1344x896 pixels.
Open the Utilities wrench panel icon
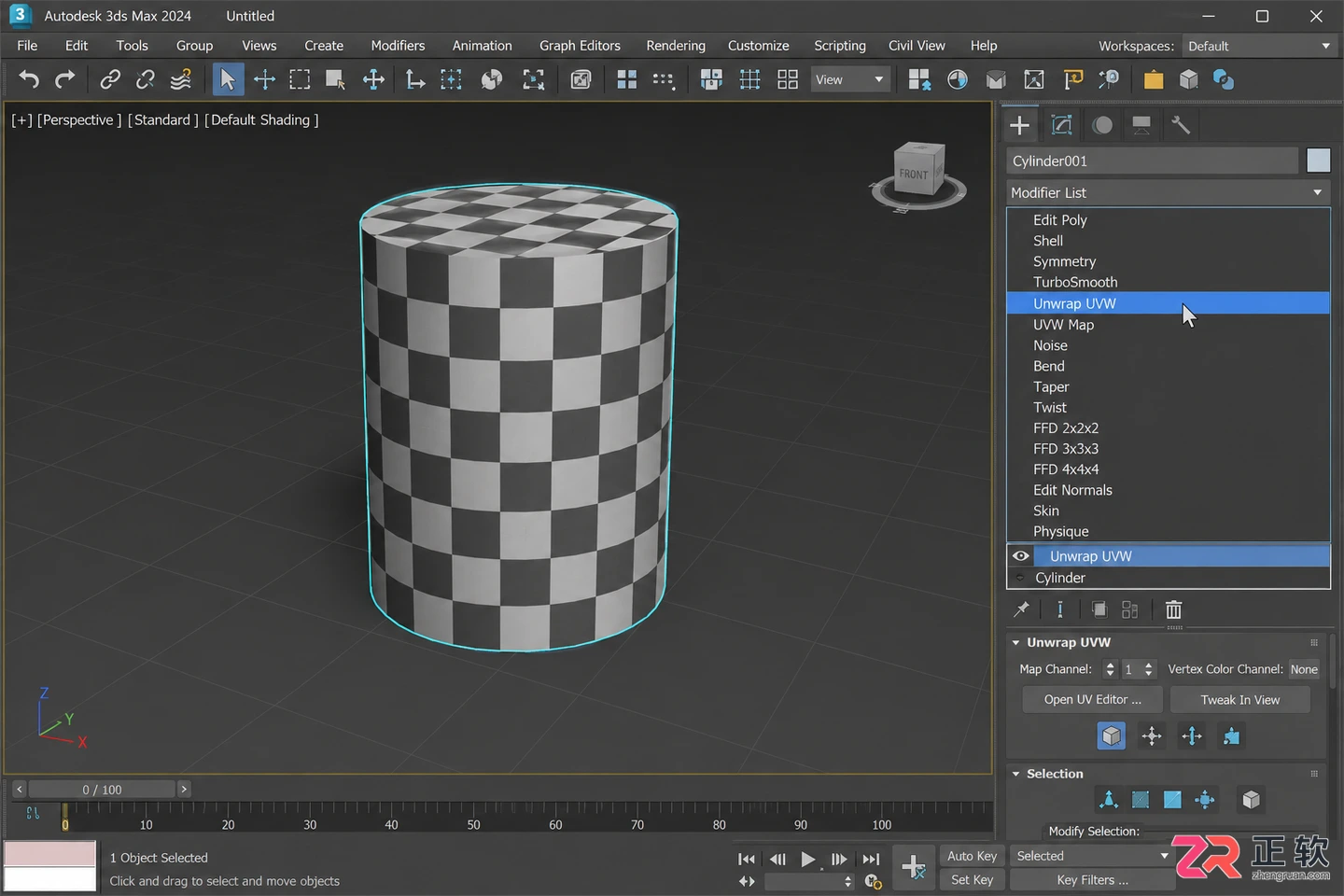coord(1181,125)
